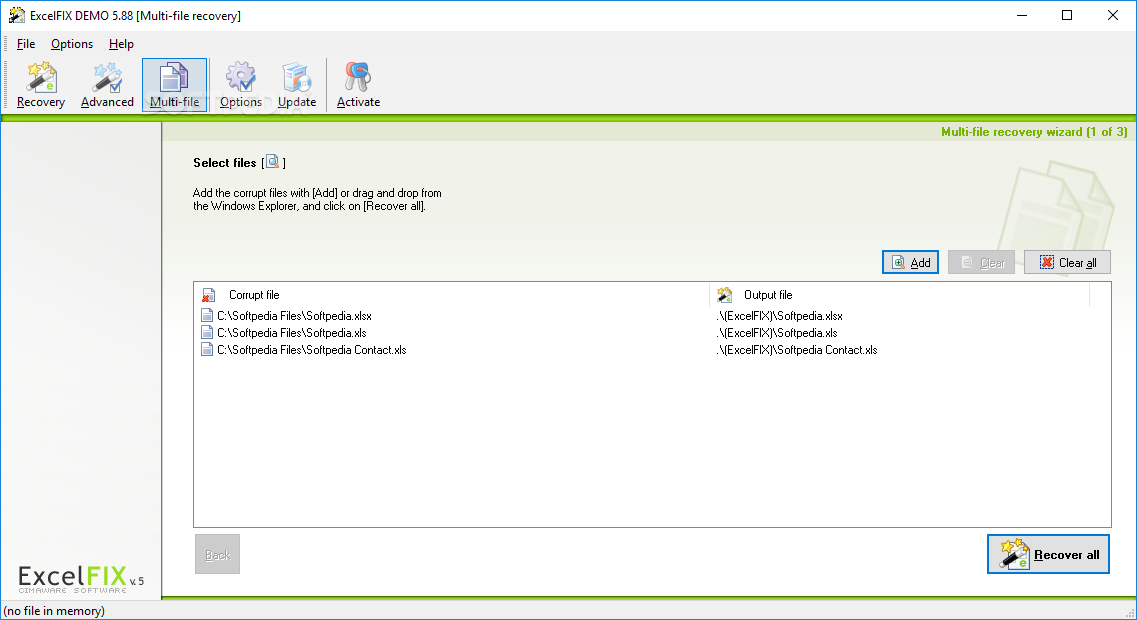Screen dimensions: 1137x620
Task: Click the file icon of Softpedia.xlsx row
Action: tap(207, 316)
